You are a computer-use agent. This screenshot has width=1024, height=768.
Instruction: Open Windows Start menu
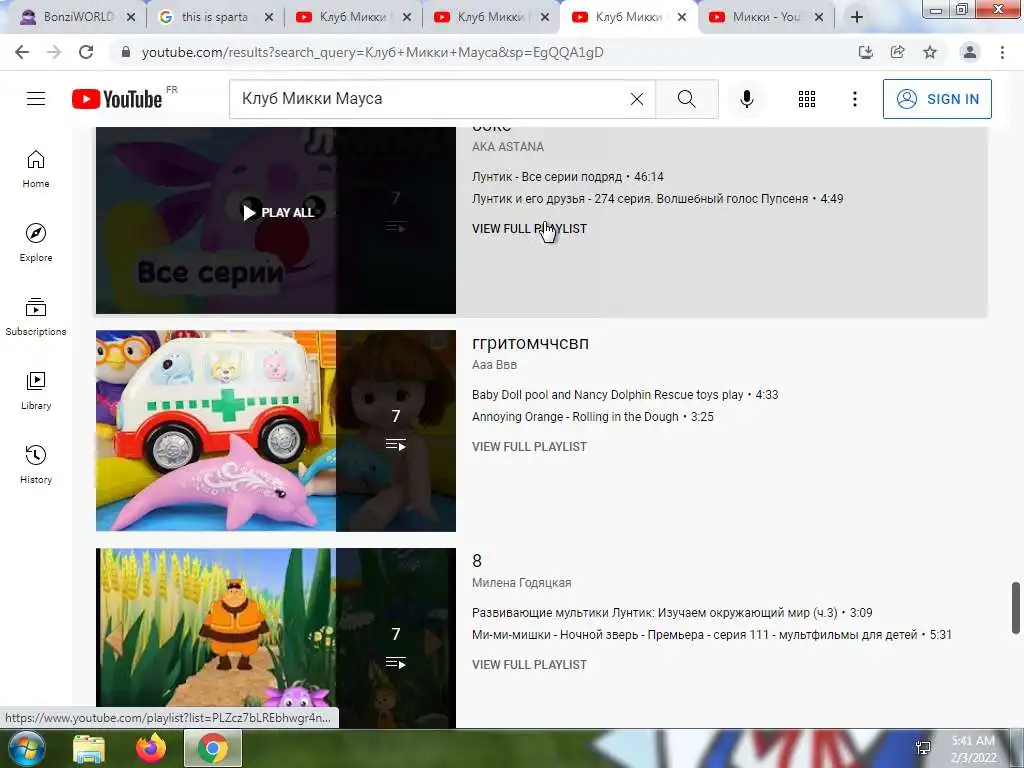click(25, 749)
